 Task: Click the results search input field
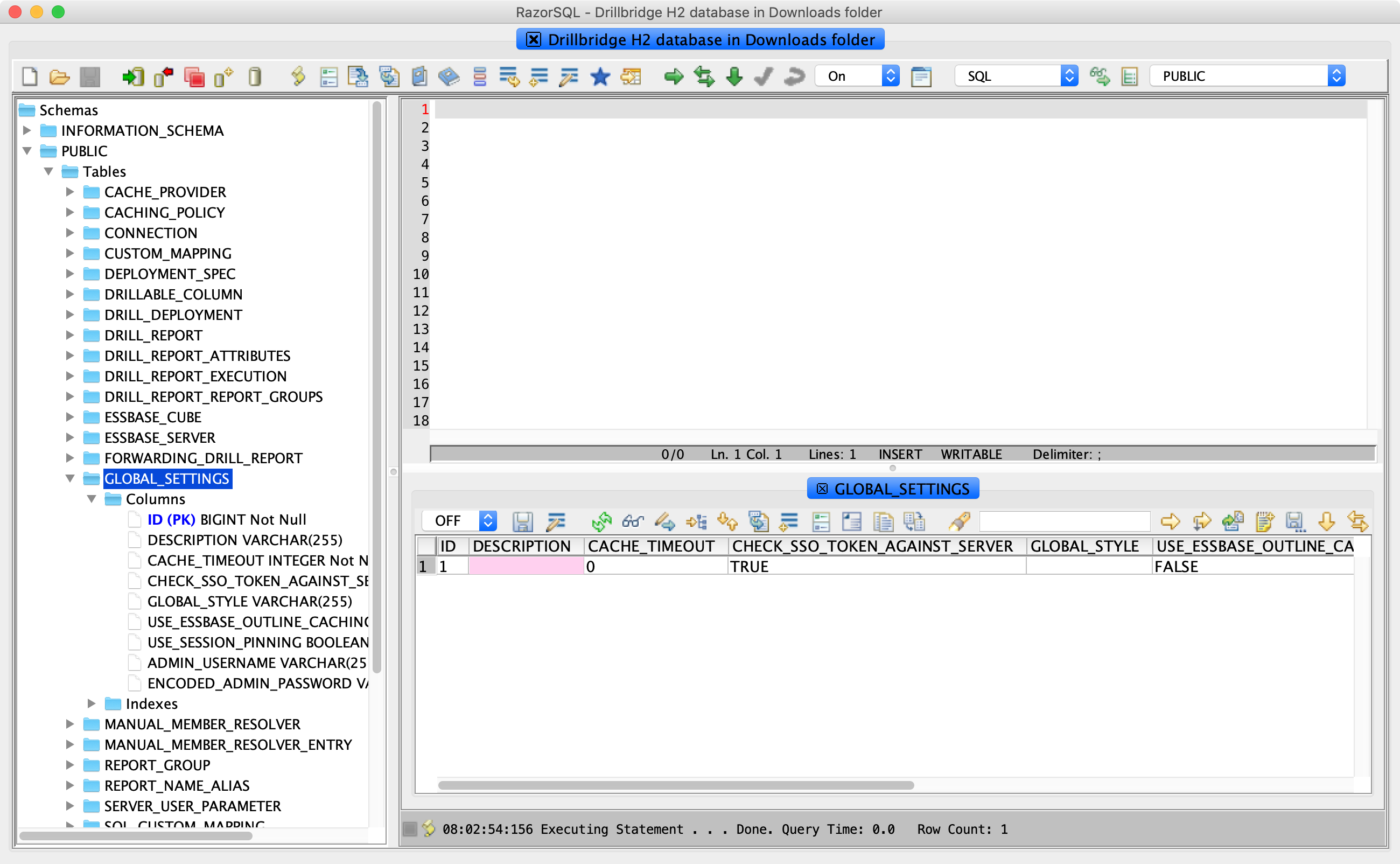[1065, 521]
